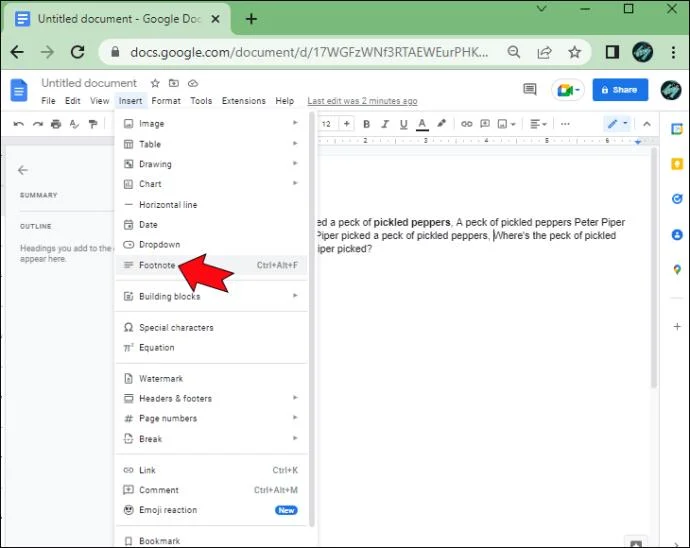The image size is (690, 548).
Task: Open the Insert image toolbar dropdown
Action: point(506,124)
